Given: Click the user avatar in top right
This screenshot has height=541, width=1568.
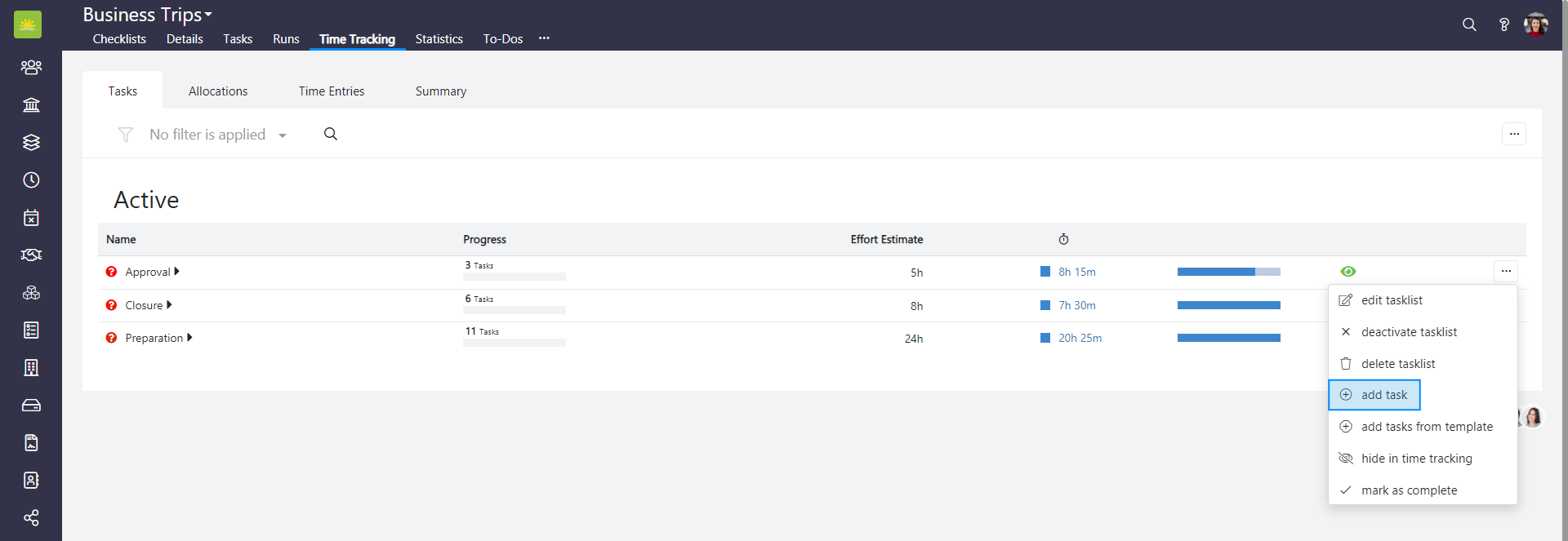Looking at the screenshot, I should (1535, 24).
